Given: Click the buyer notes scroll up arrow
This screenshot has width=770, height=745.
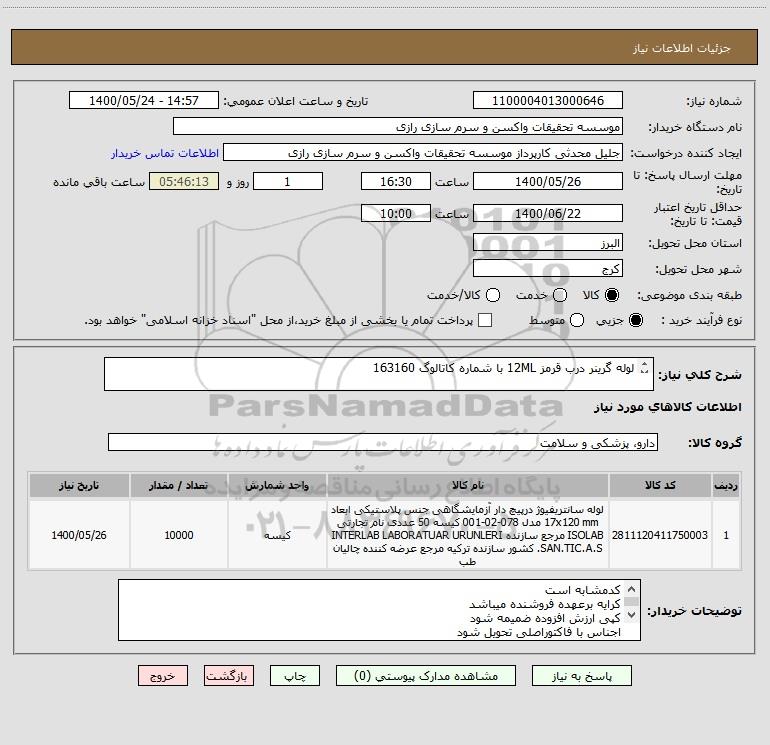Looking at the screenshot, I should pyautogui.click(x=632, y=589).
